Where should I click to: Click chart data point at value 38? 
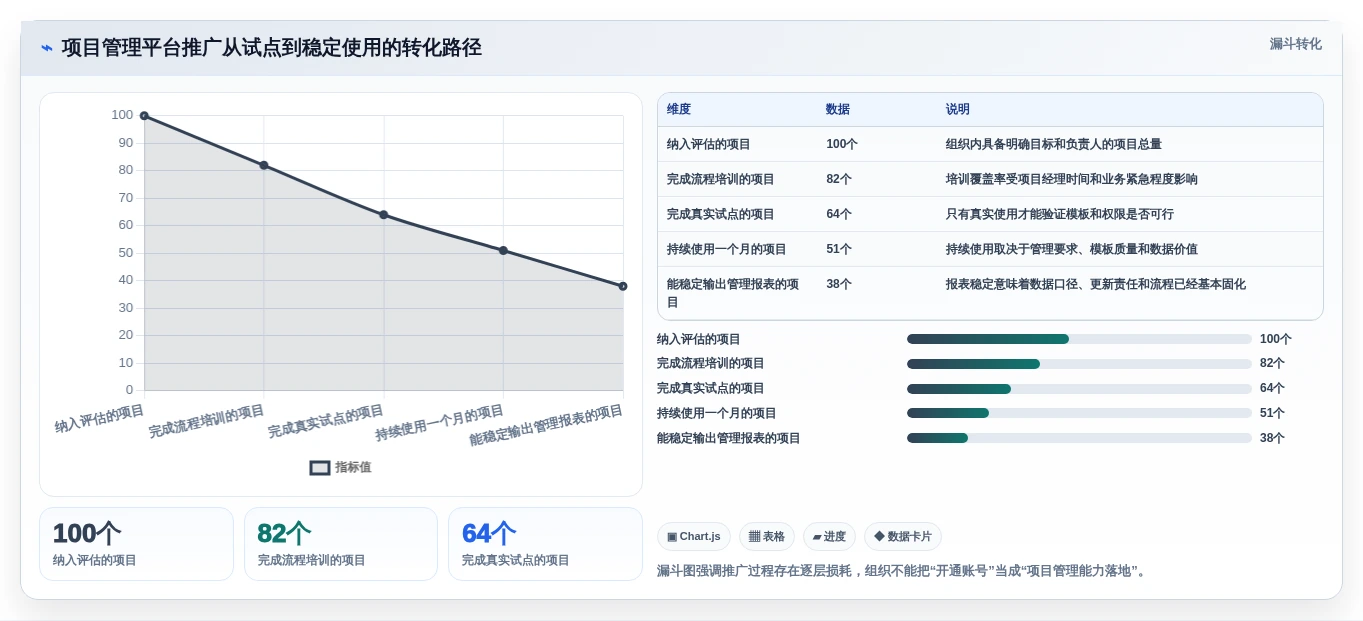[x=623, y=286]
